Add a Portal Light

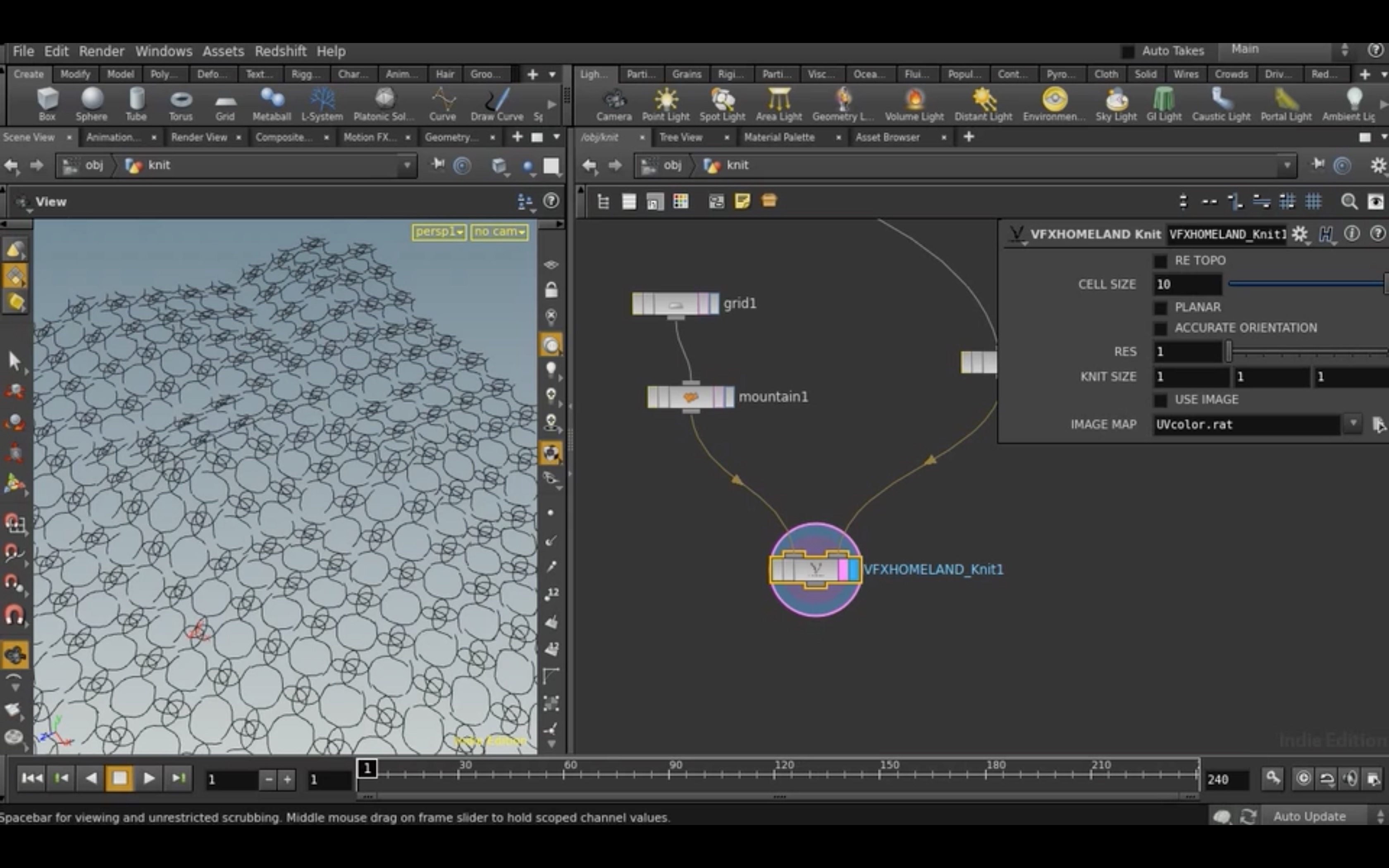(1286, 105)
